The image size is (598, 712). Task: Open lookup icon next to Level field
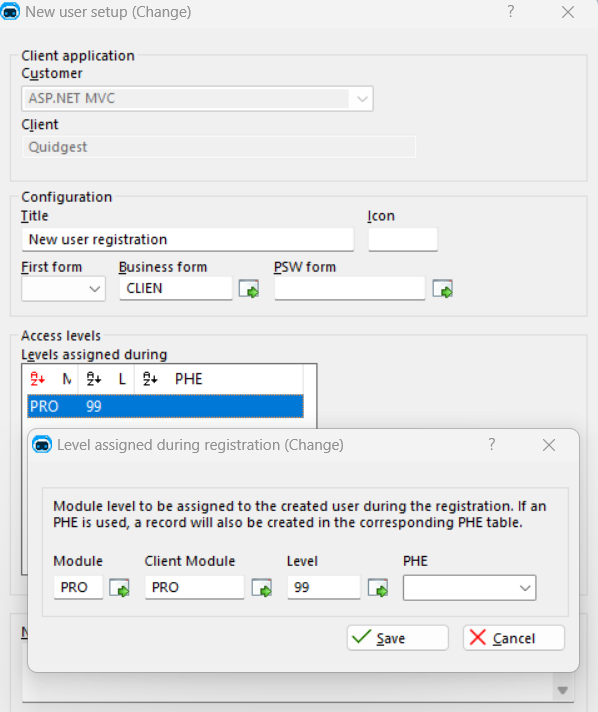point(378,588)
